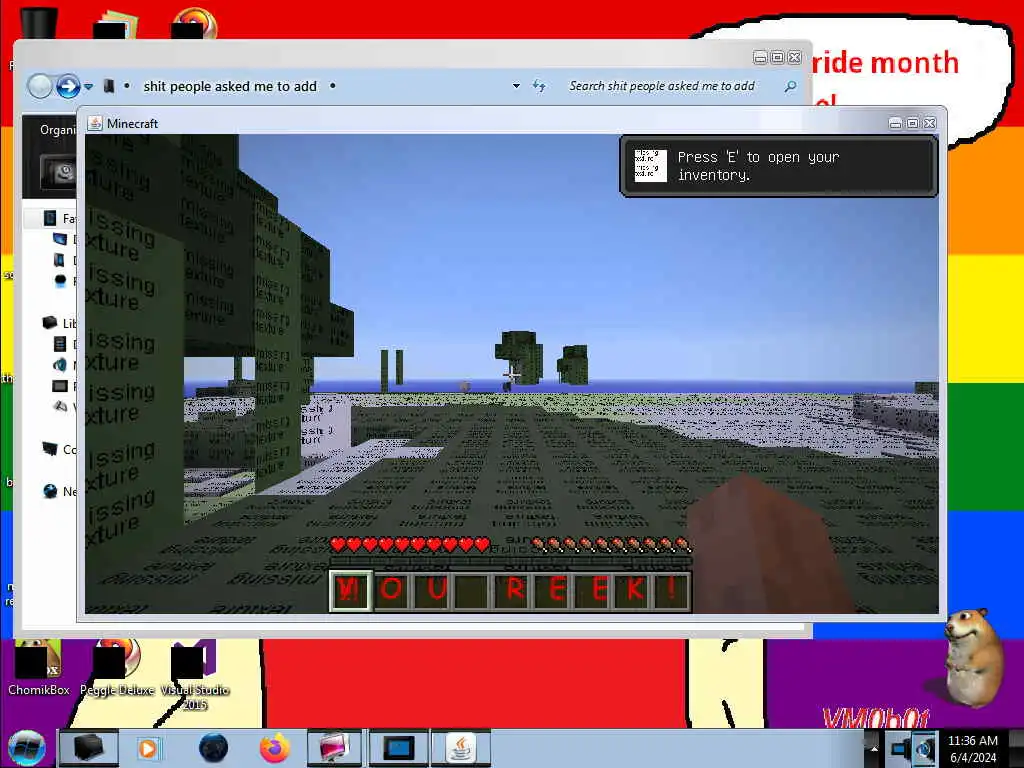Select the hotbar slot showing exclamation mark

pyautogui.click(x=671, y=590)
